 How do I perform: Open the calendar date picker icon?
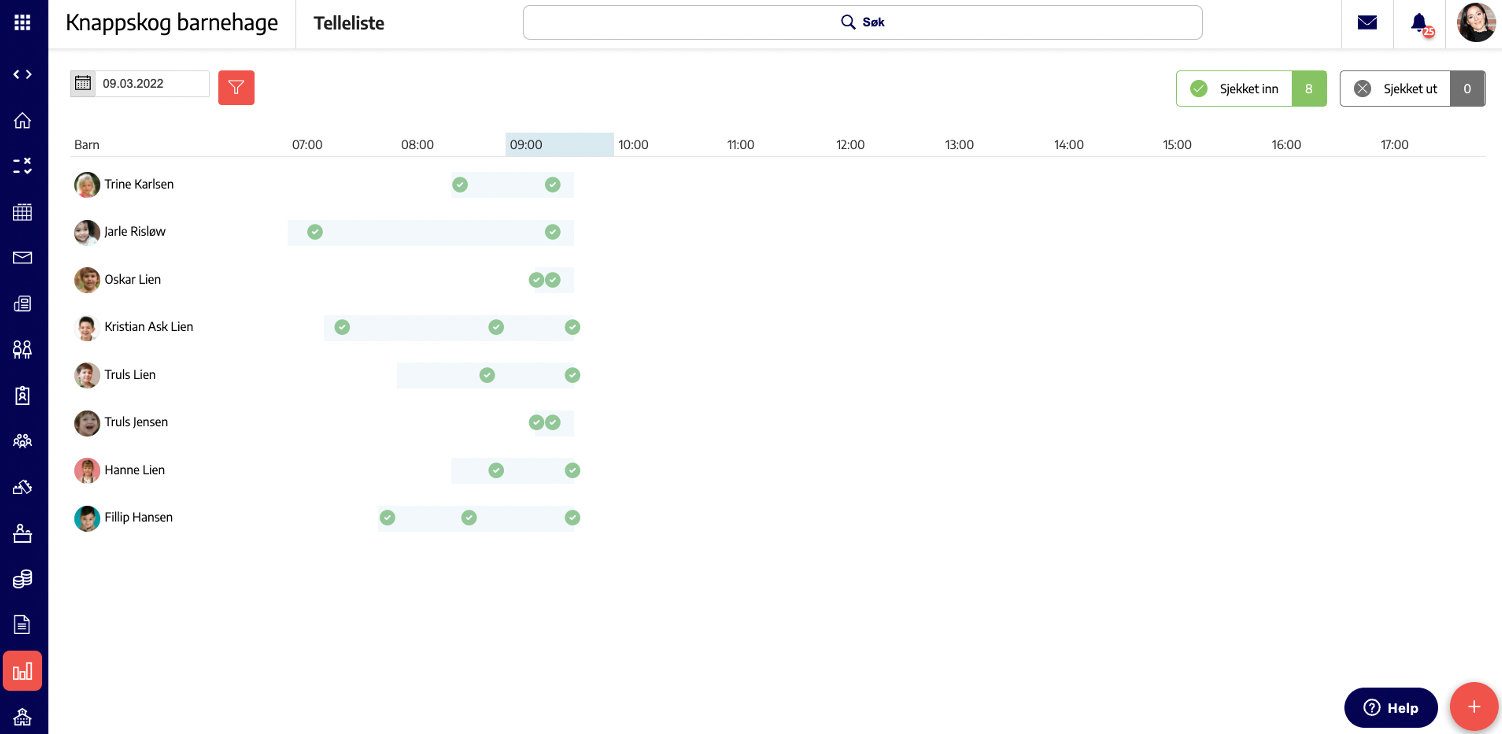83,84
